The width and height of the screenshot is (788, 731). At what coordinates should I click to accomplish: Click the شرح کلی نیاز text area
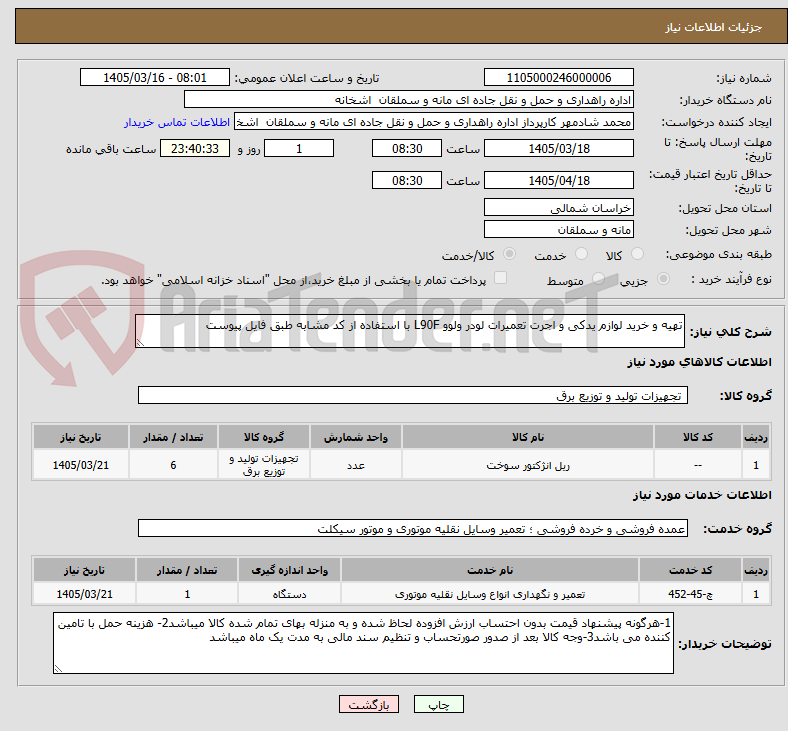pyautogui.click(x=410, y=331)
